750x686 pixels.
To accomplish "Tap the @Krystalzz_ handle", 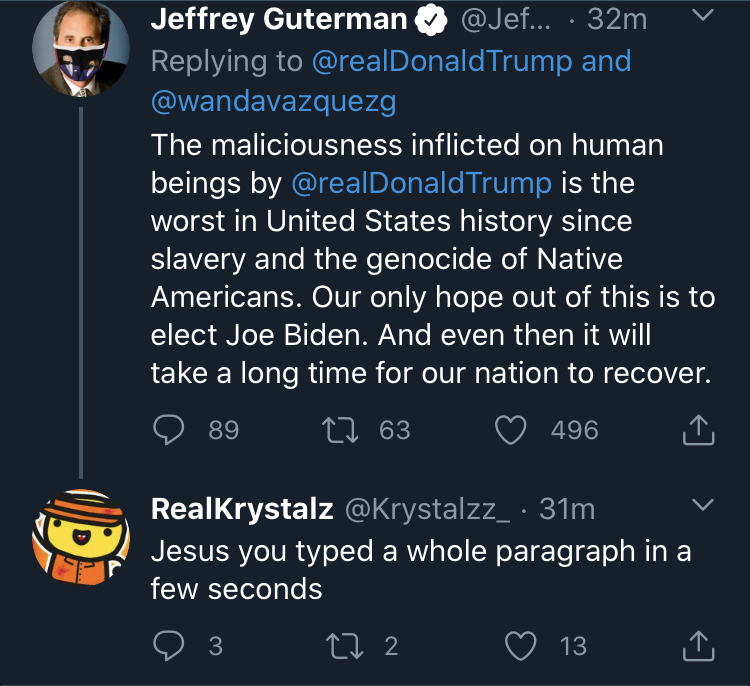I will click(427, 509).
